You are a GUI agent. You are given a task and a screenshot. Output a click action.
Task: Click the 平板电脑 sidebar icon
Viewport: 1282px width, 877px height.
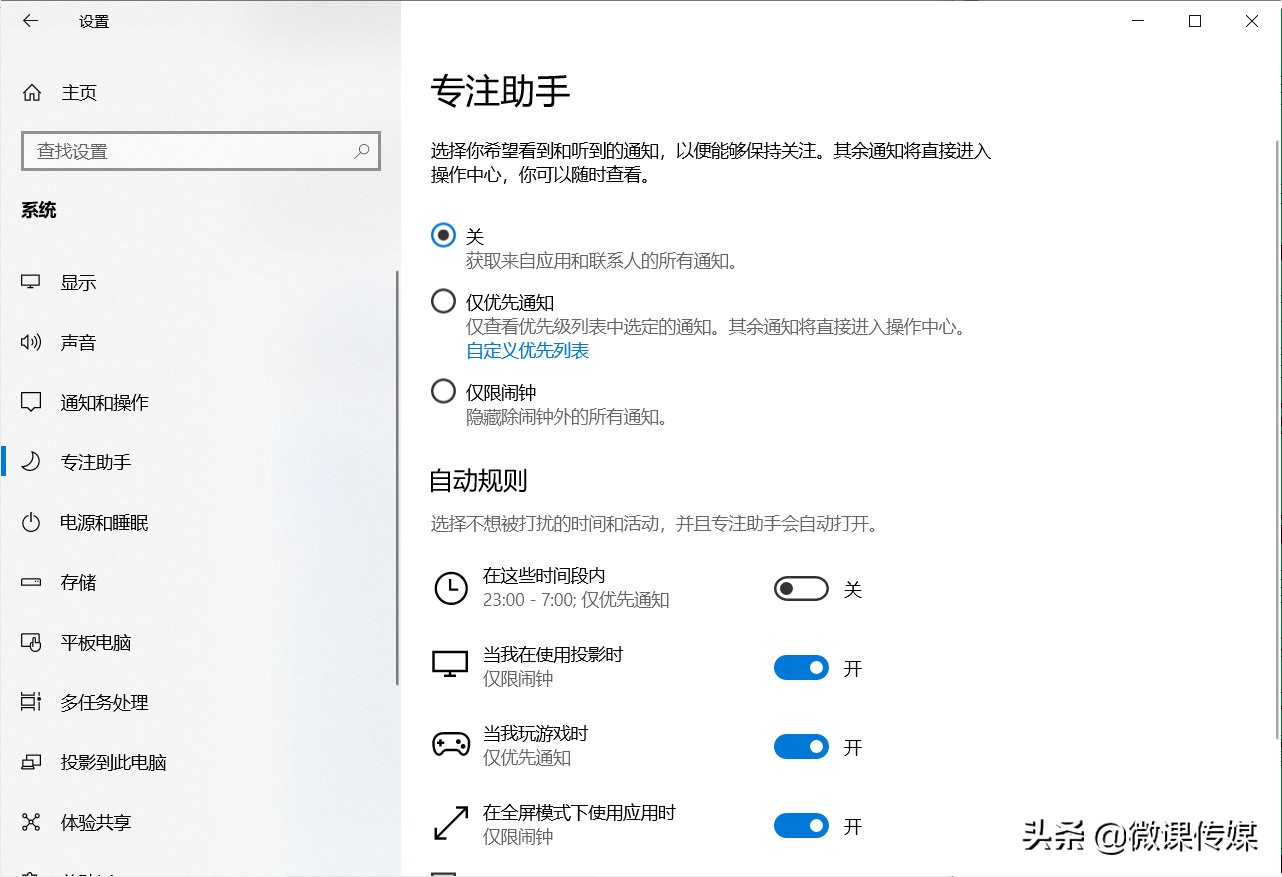click(31, 642)
